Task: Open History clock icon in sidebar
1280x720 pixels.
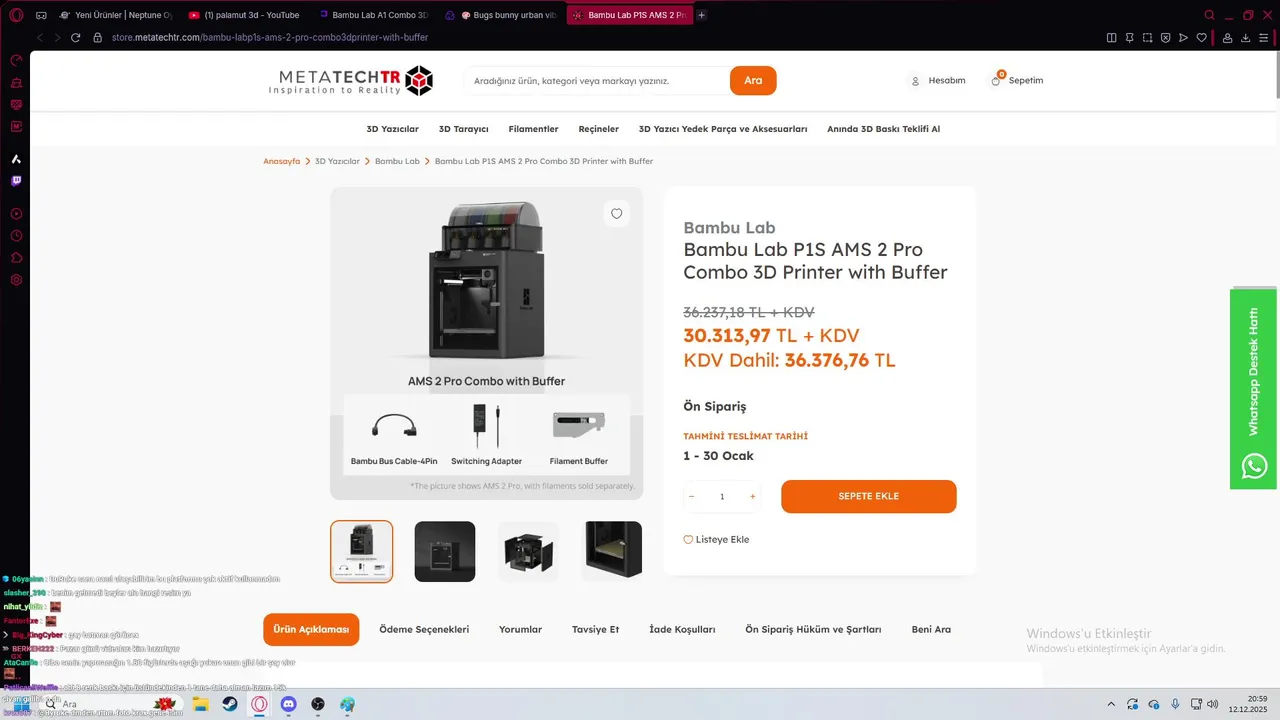Action: click(16, 236)
